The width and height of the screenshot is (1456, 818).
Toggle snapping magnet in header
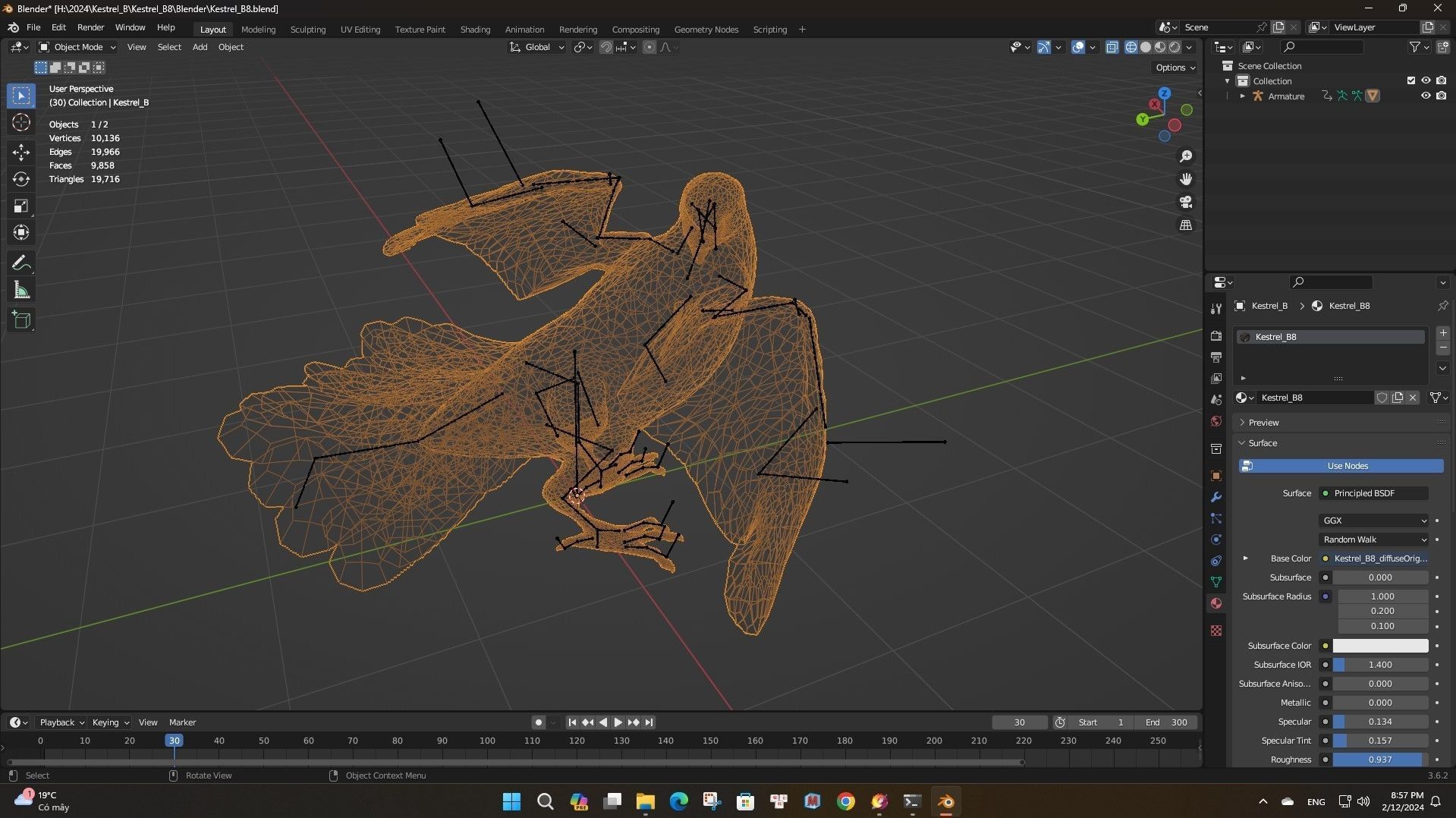coord(606,47)
